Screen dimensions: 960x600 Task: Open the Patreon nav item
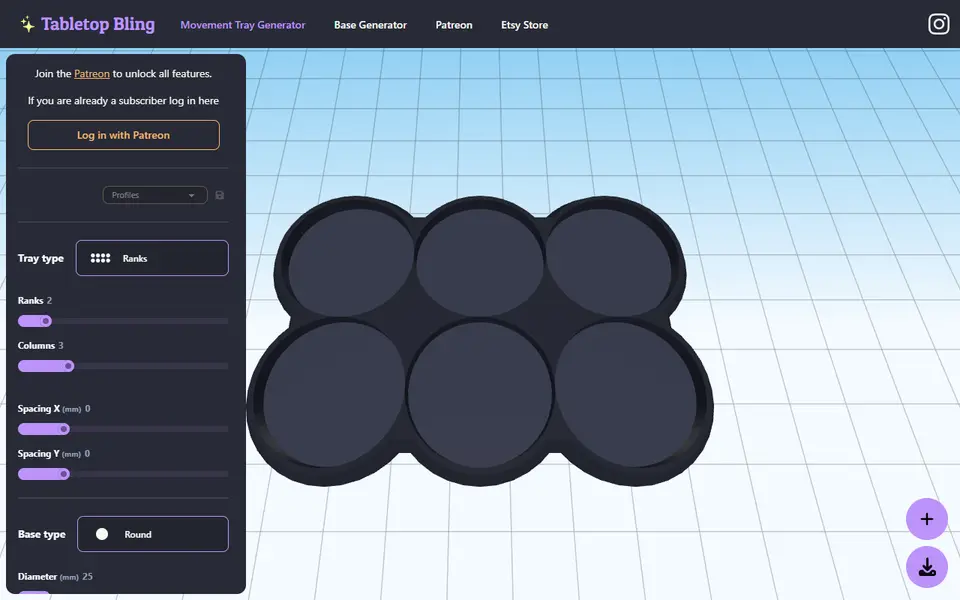pos(454,25)
